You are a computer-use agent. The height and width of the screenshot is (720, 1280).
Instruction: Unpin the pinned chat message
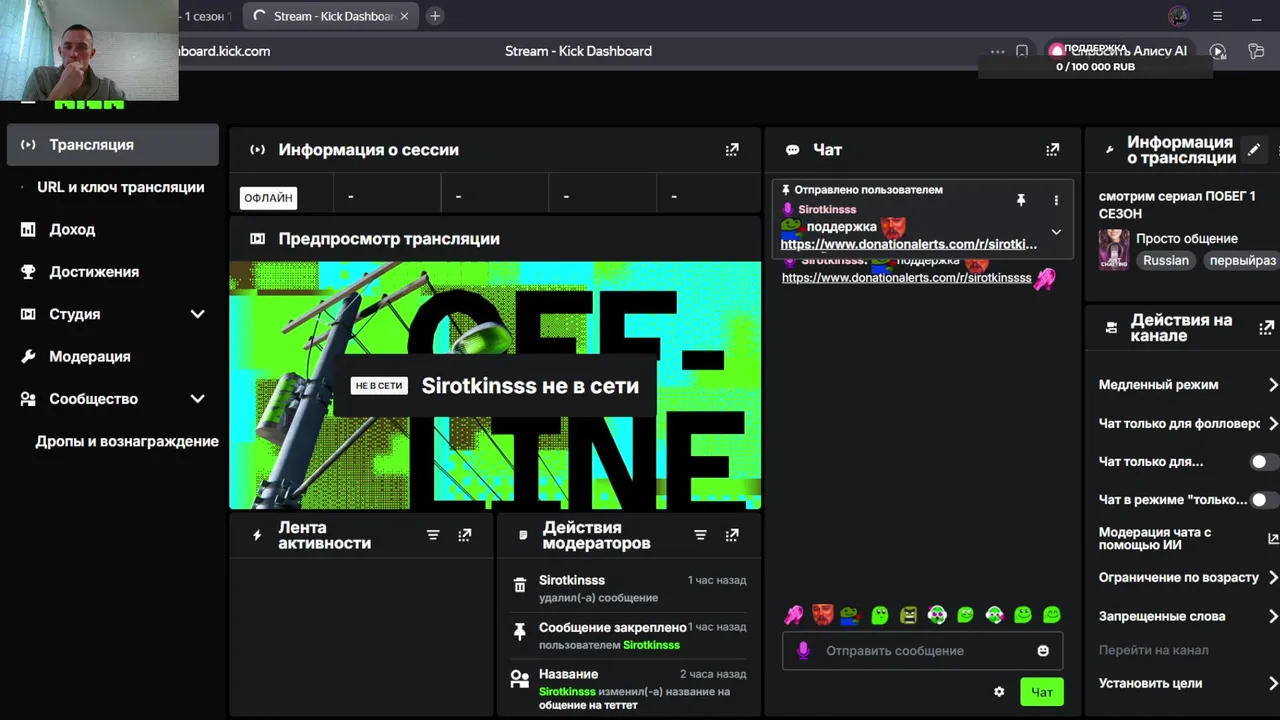(x=1021, y=200)
